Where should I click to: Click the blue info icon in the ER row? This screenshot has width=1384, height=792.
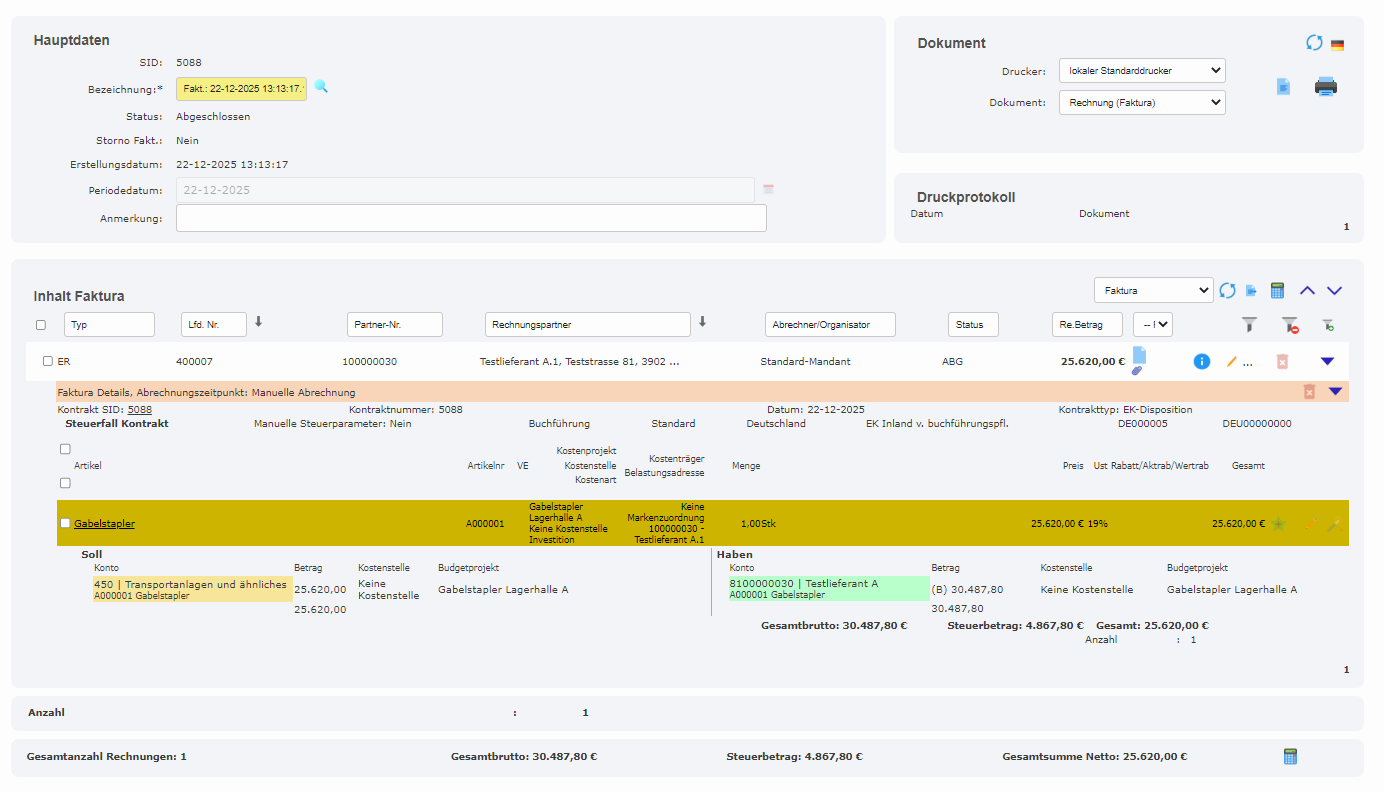(1202, 362)
